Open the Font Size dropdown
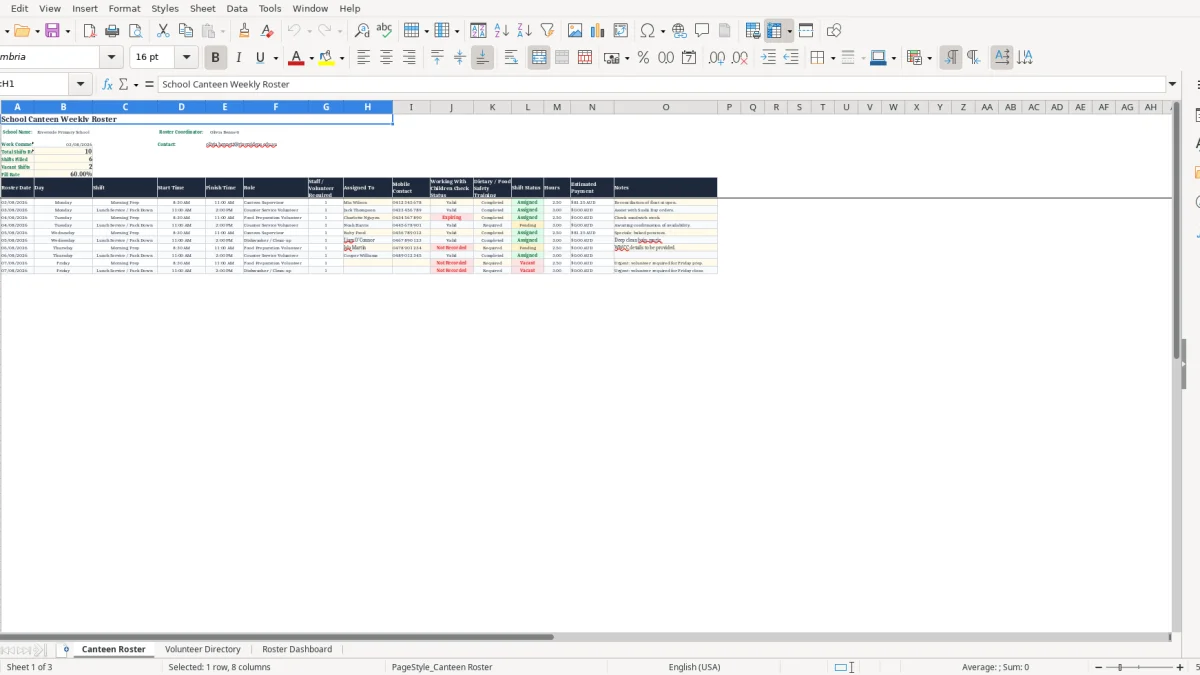This screenshot has height=675, width=1200. 186,57
